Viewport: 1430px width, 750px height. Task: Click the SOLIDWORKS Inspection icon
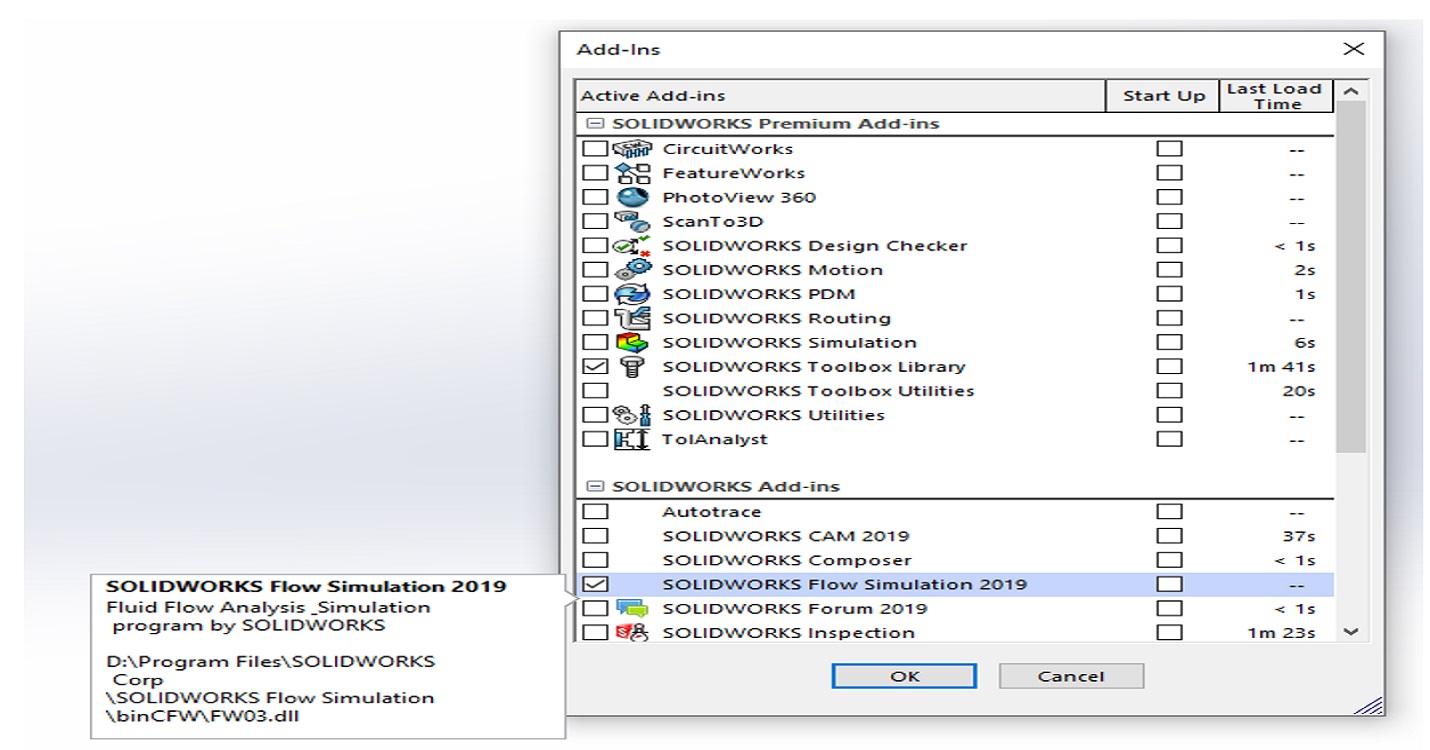[x=632, y=632]
